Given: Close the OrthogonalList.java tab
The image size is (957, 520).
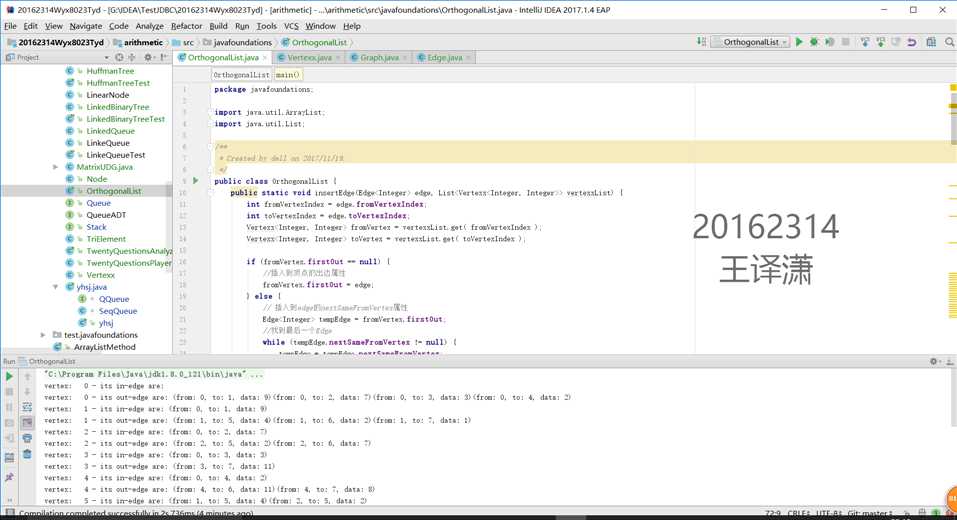Looking at the screenshot, I should 265,57.
